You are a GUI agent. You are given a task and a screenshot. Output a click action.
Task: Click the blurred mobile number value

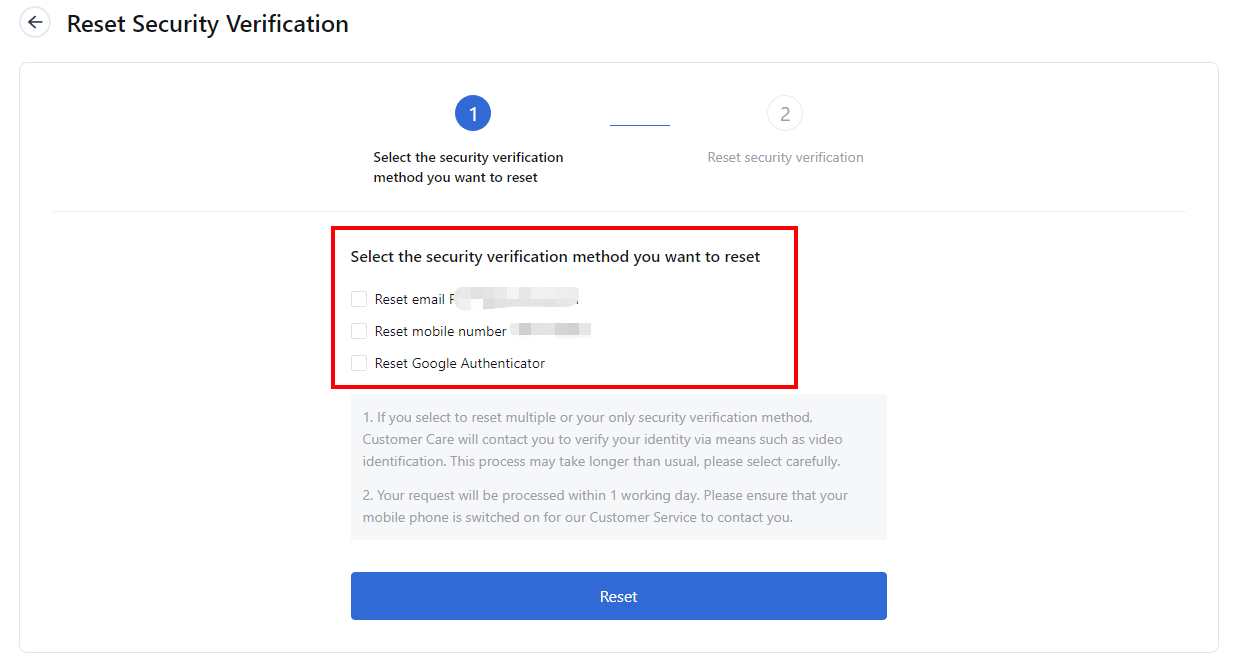(551, 330)
